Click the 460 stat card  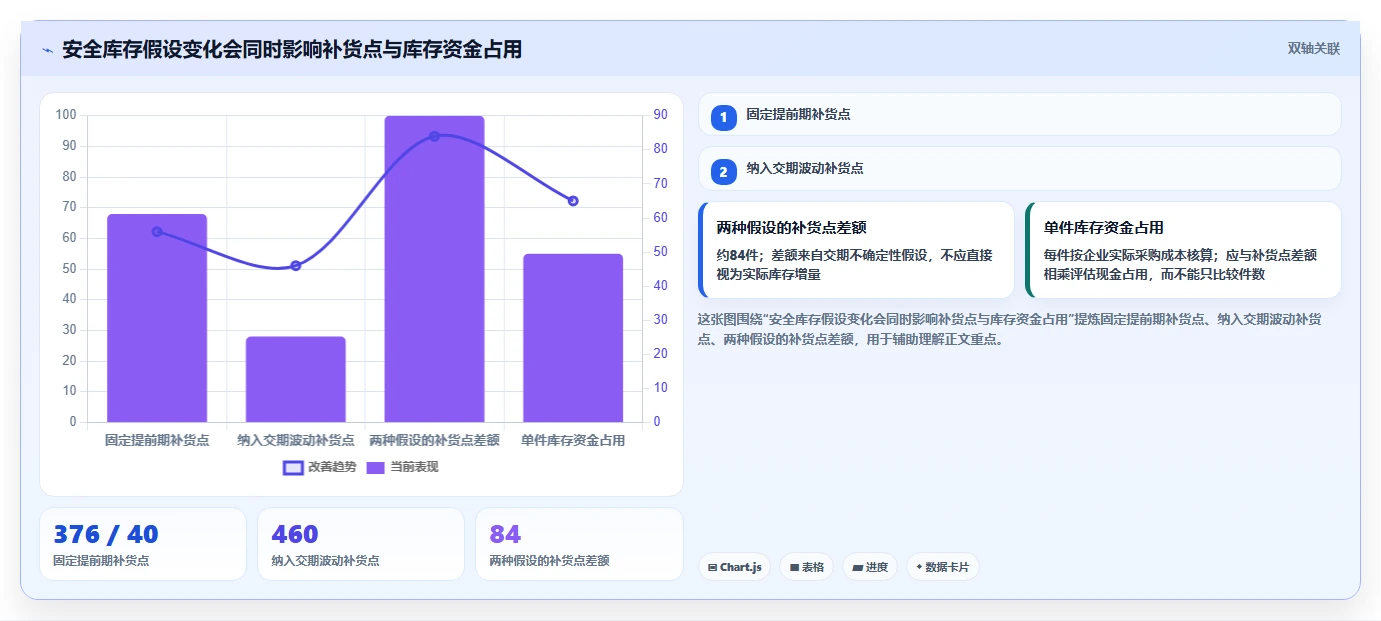point(361,544)
